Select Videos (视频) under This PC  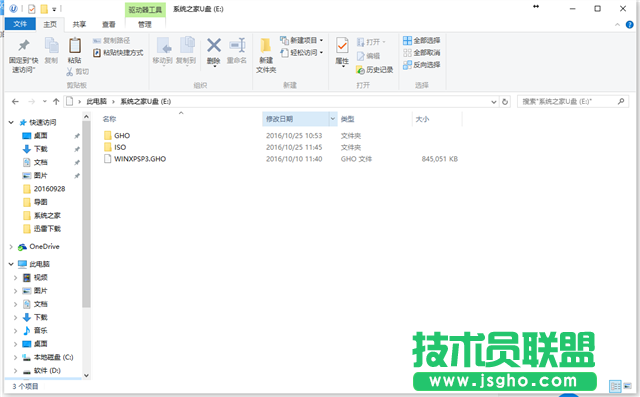point(40,278)
